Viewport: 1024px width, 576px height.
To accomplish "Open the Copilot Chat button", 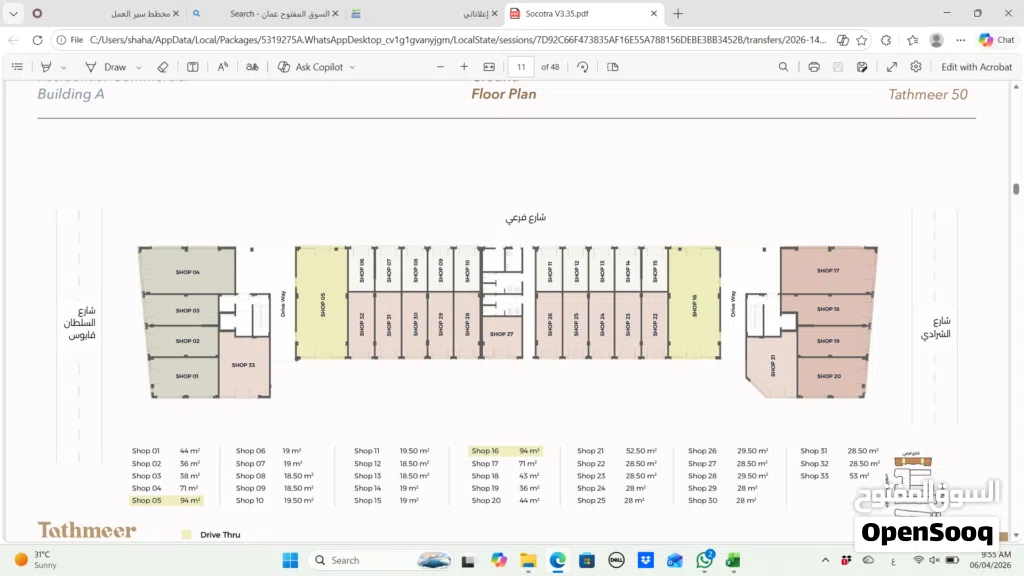I will (997, 40).
